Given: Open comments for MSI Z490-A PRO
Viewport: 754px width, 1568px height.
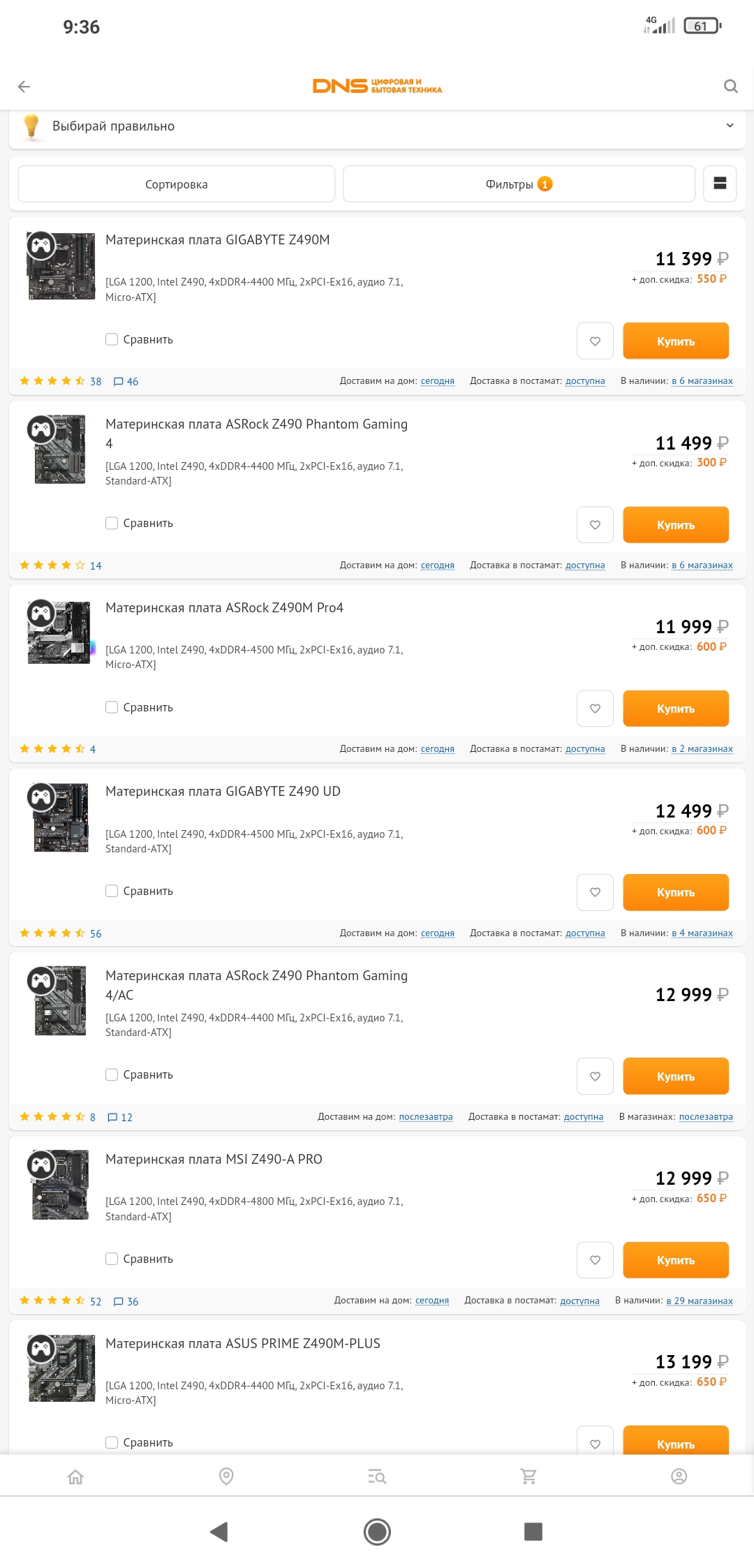Looking at the screenshot, I should click(x=126, y=1301).
